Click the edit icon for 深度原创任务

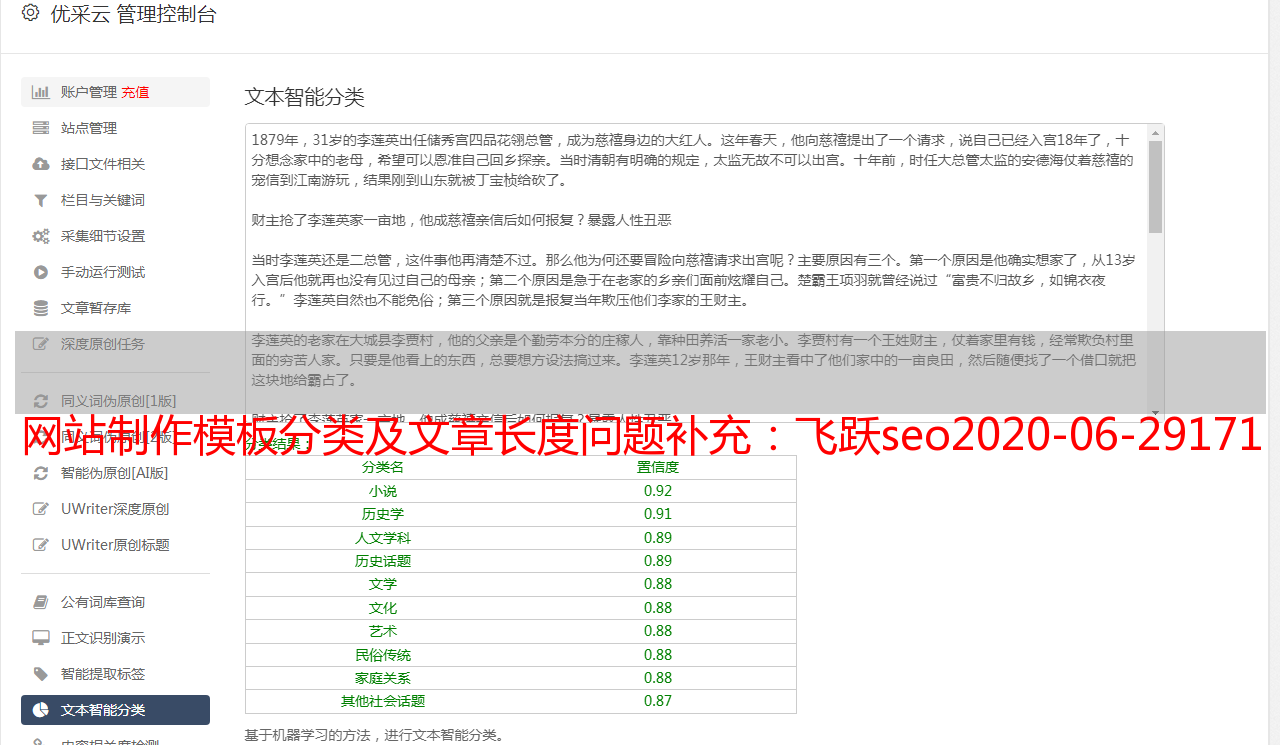coord(41,344)
